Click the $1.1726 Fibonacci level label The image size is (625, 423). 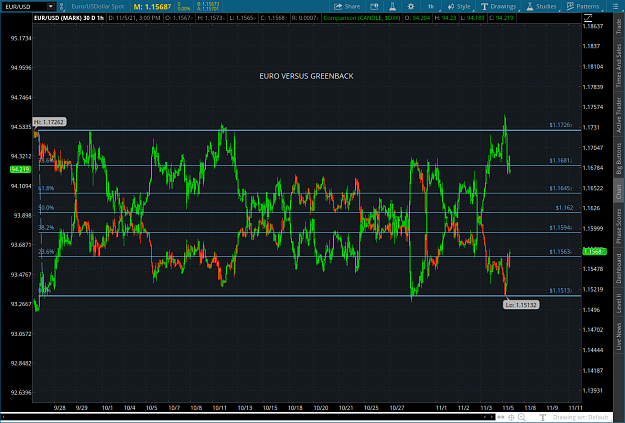(560, 125)
